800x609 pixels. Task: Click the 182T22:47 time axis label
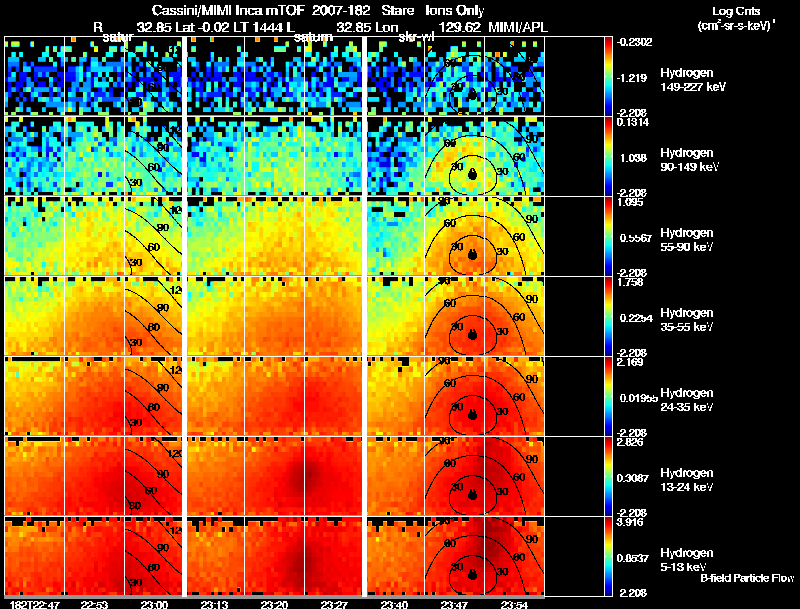tap(35, 604)
